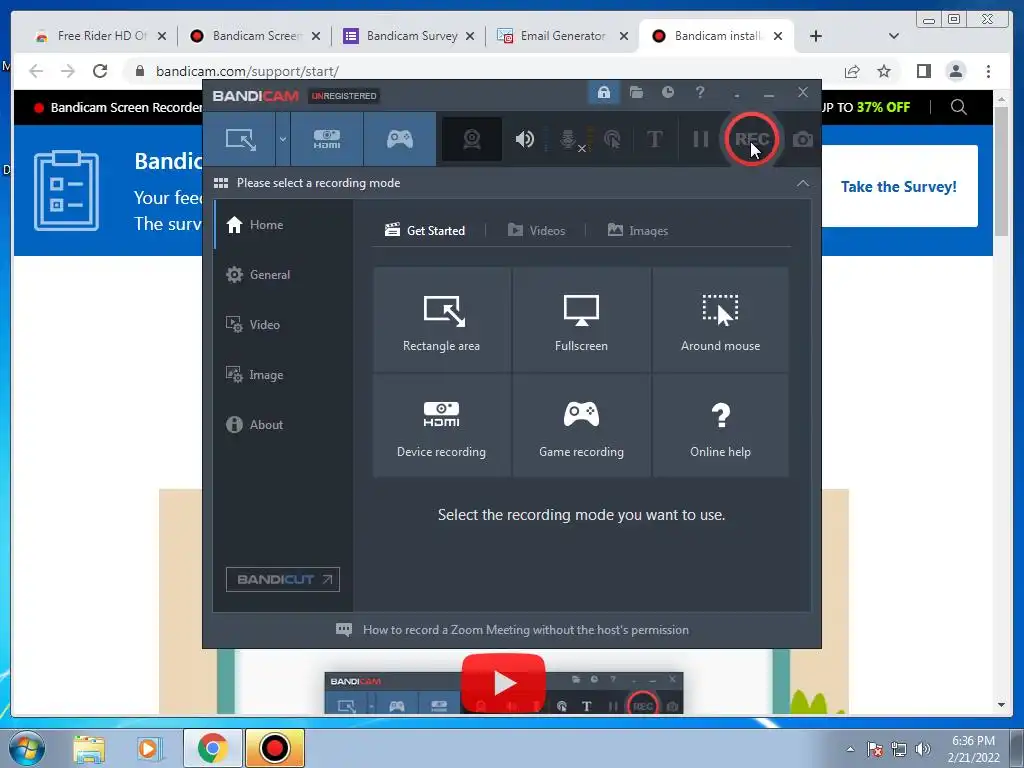This screenshot has width=1024, height=768.
Task: Open the Windows Start menu
Action: click(27, 748)
